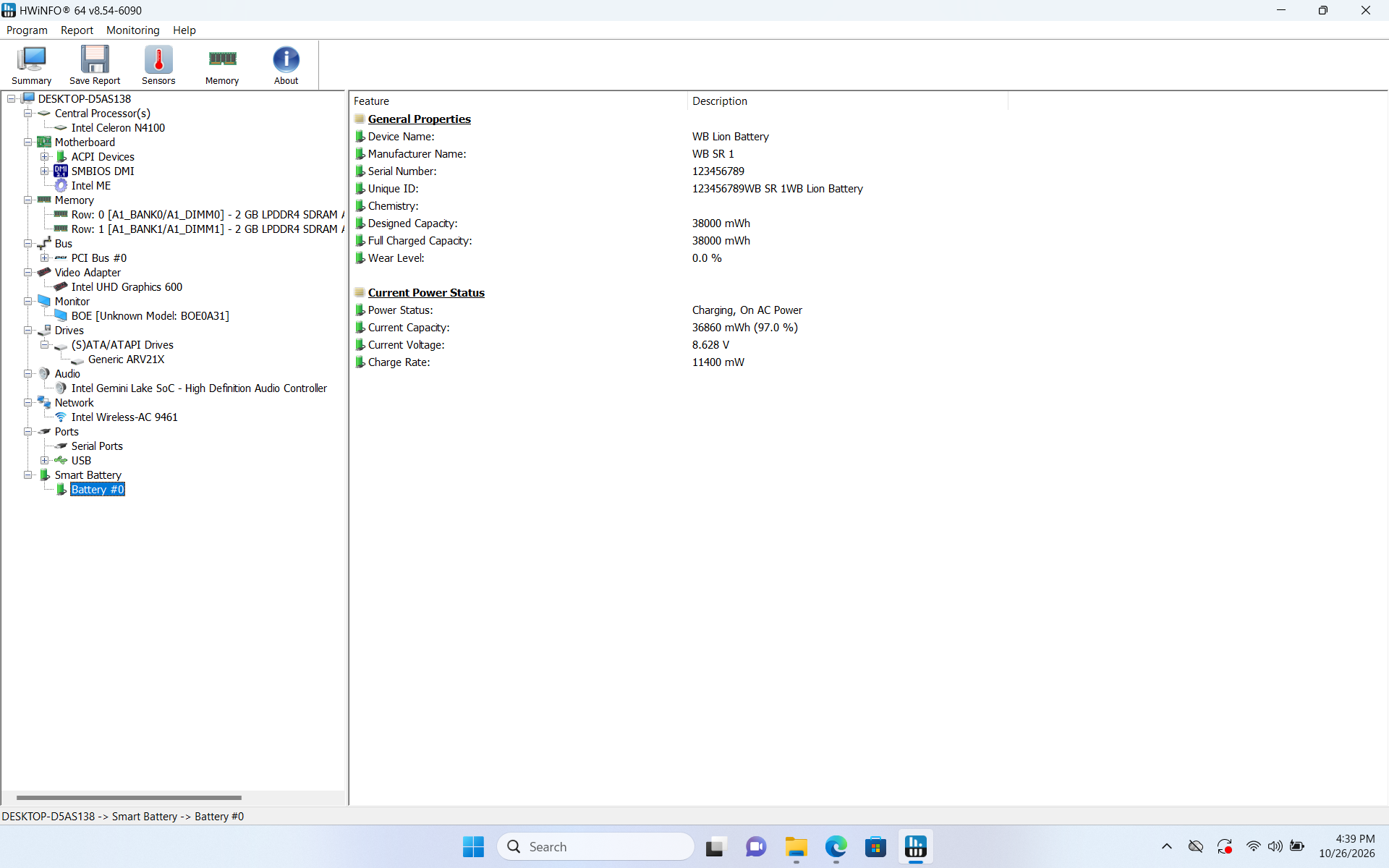Select BOE monitor model BOE0A31
1389x868 pixels.
point(150,316)
